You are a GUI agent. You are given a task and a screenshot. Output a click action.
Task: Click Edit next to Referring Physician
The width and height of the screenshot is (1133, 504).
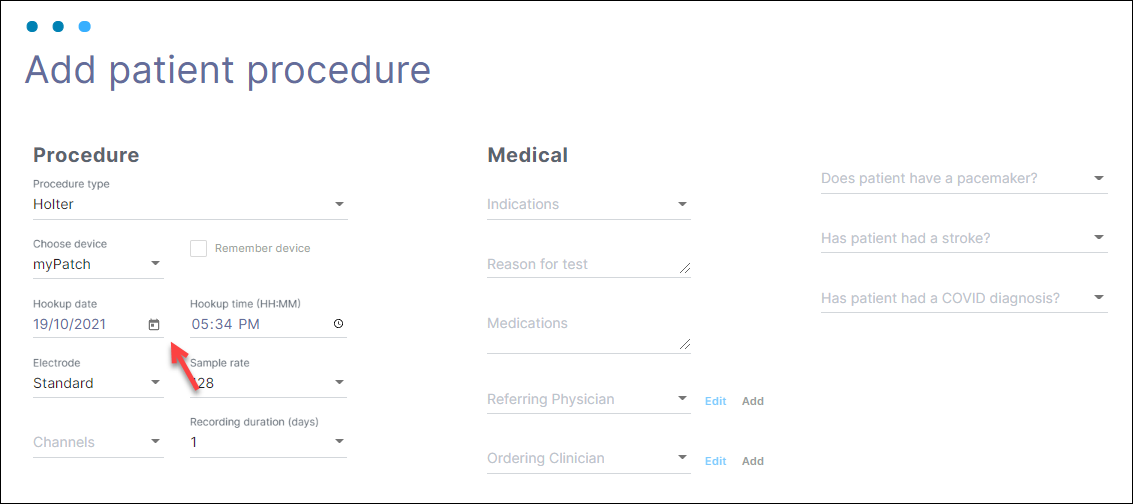[x=715, y=401]
